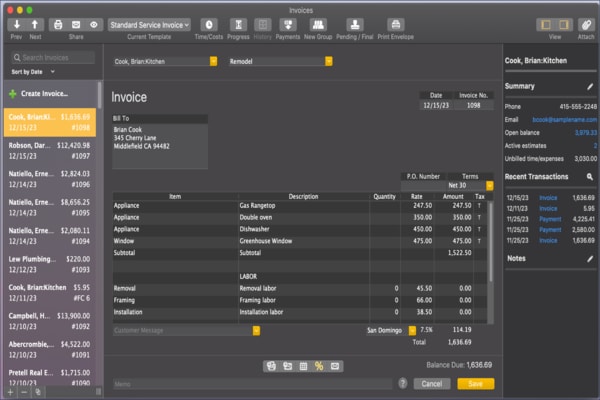The image size is (600, 400).
Task: Toggle tax flag on Dishwasher row
Action: click(479, 229)
